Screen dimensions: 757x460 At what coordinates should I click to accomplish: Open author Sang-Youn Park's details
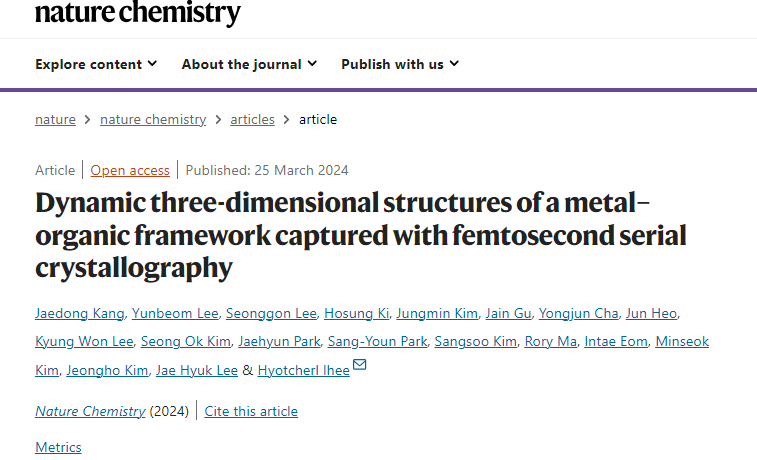[378, 341]
